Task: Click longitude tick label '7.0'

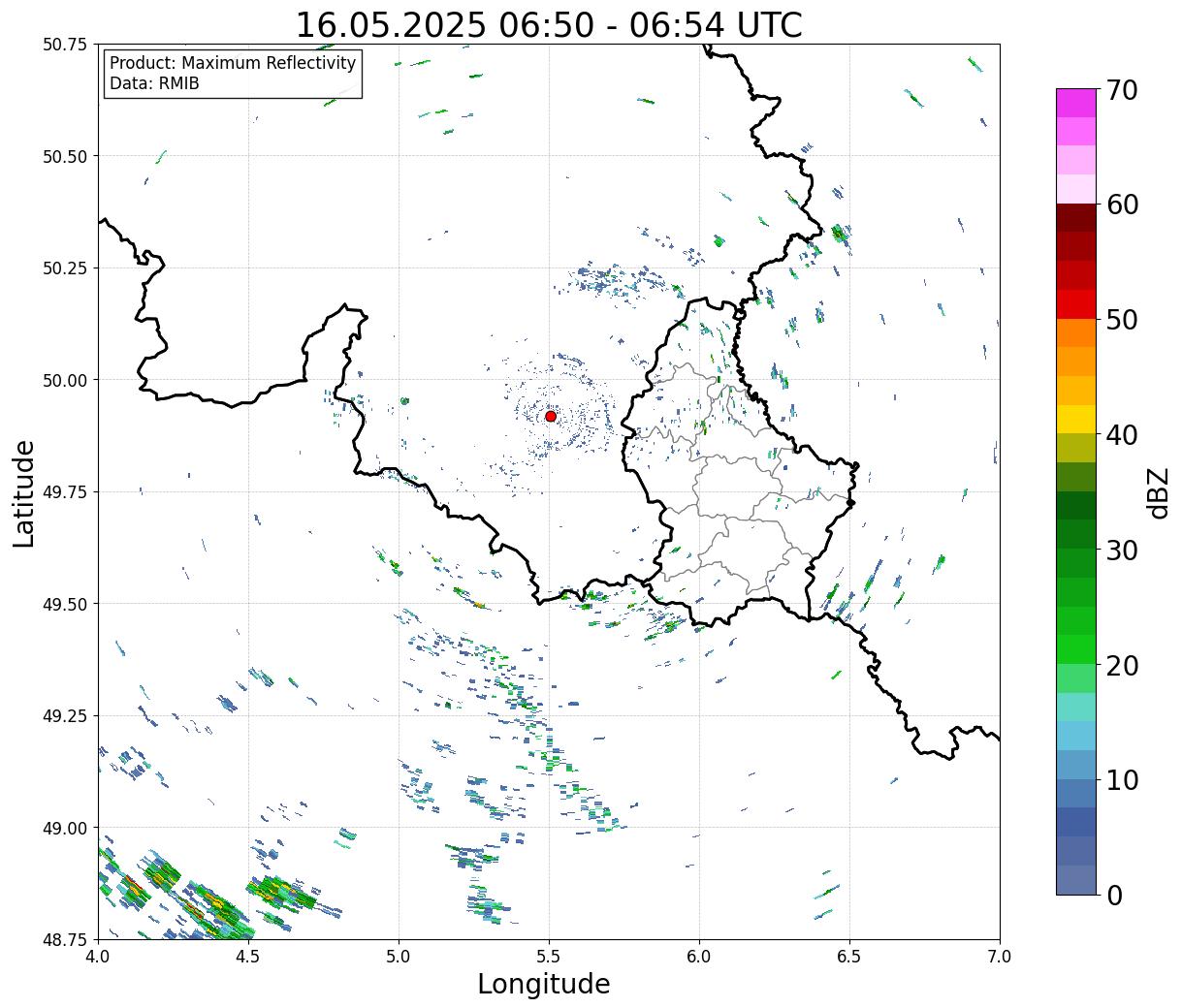Action: point(1000,957)
